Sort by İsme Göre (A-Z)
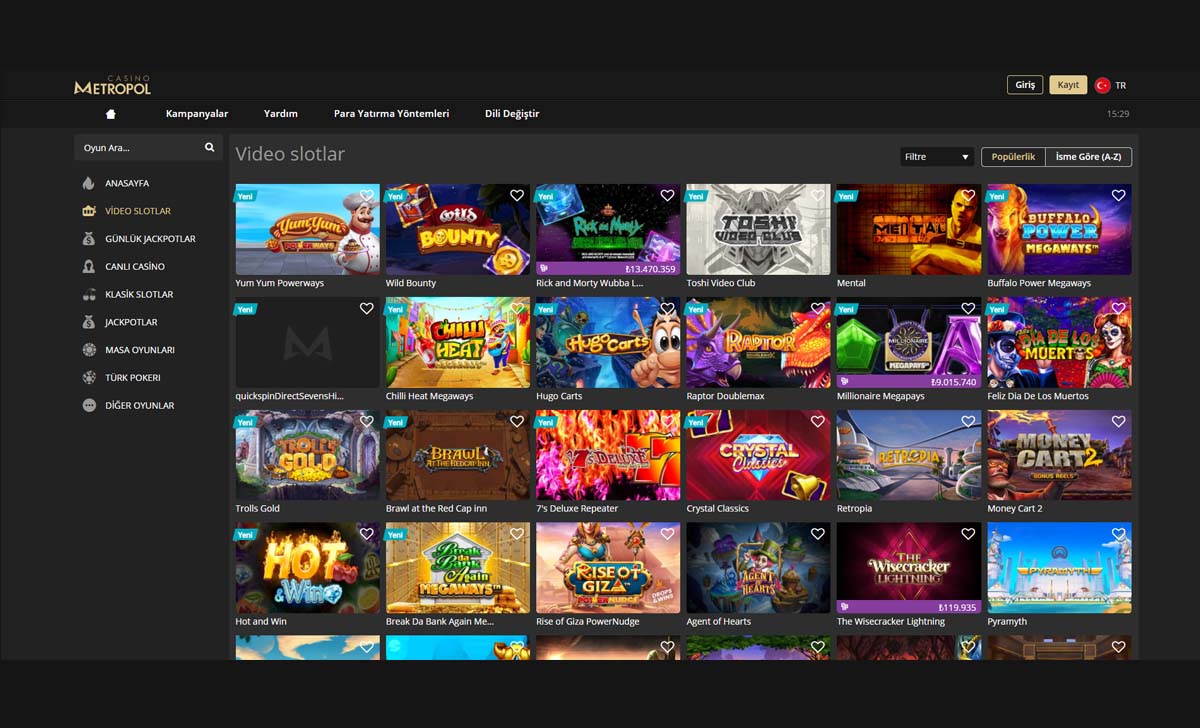Screen dimensions: 1200x728 [1089, 157]
